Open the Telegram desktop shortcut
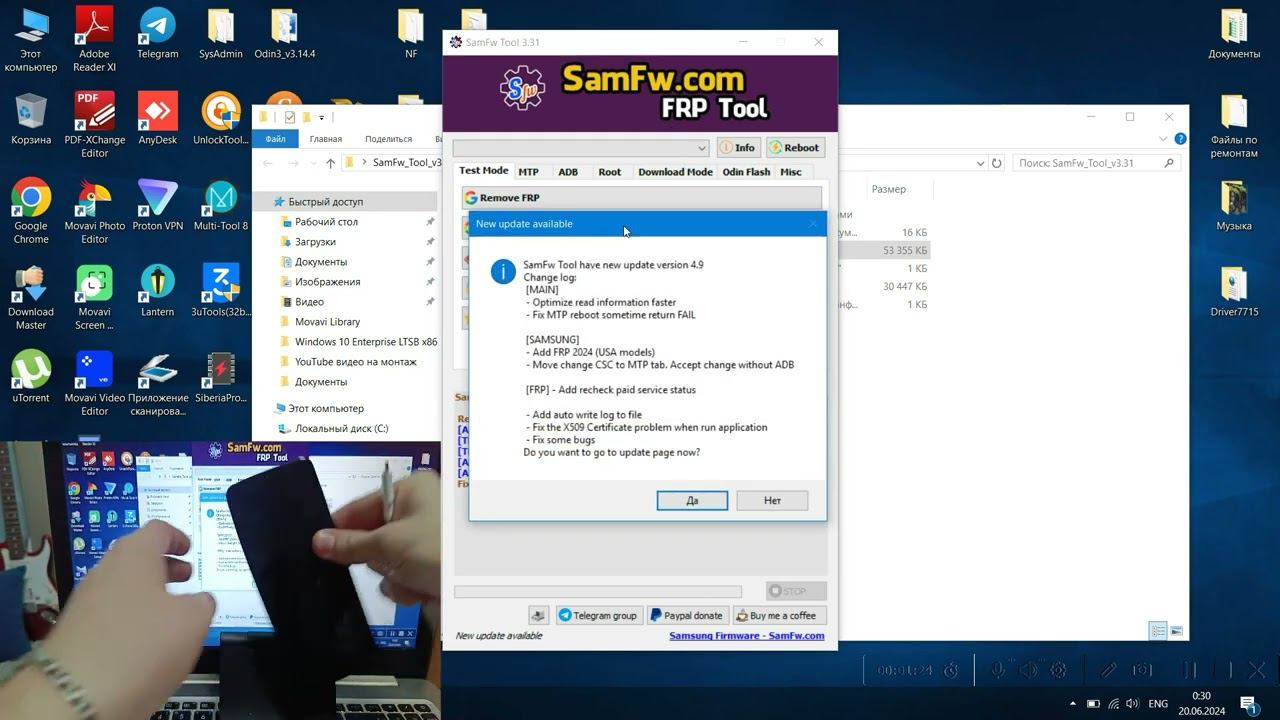 pos(157,34)
